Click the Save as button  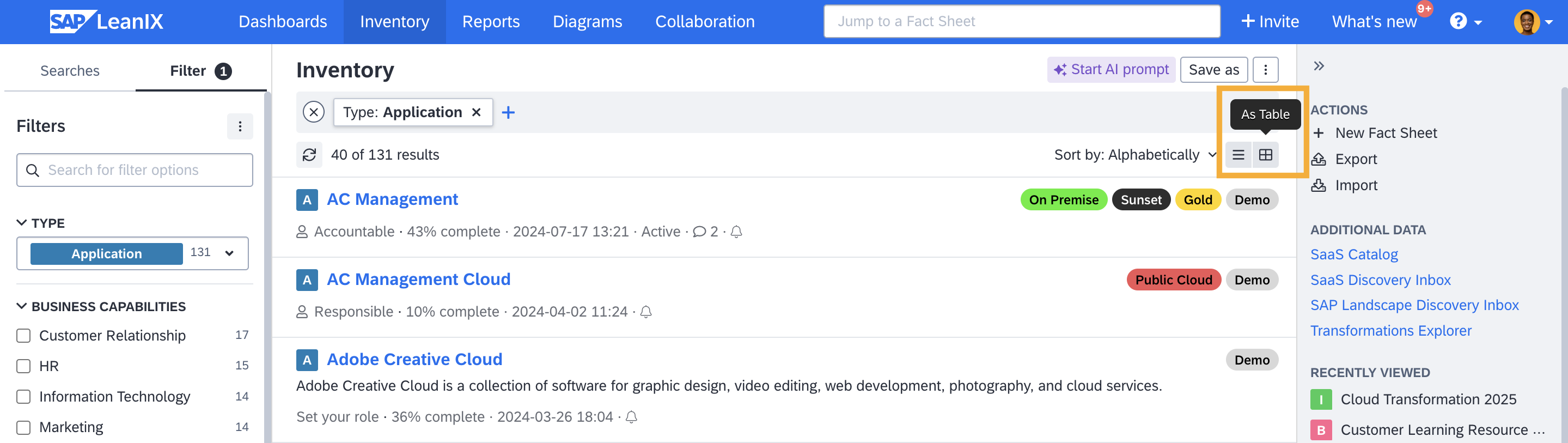[1214, 69]
